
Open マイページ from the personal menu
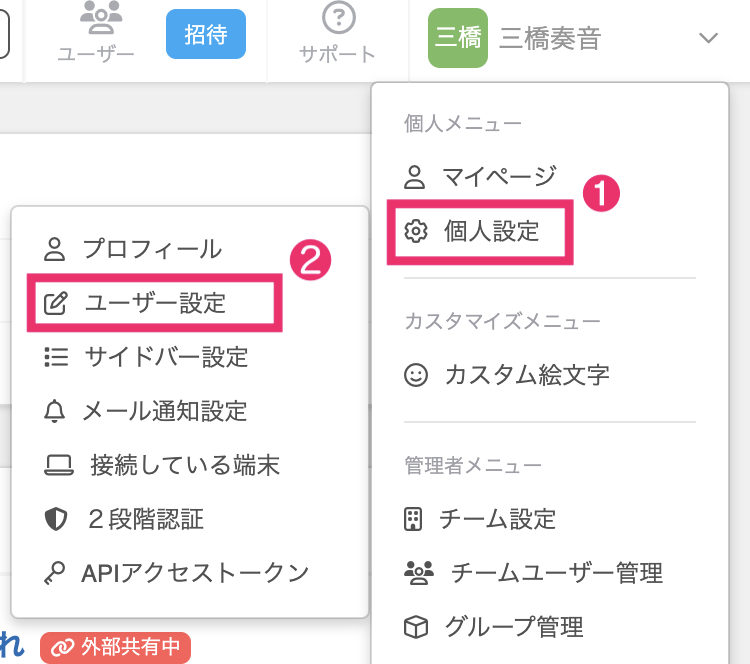[x=498, y=178]
